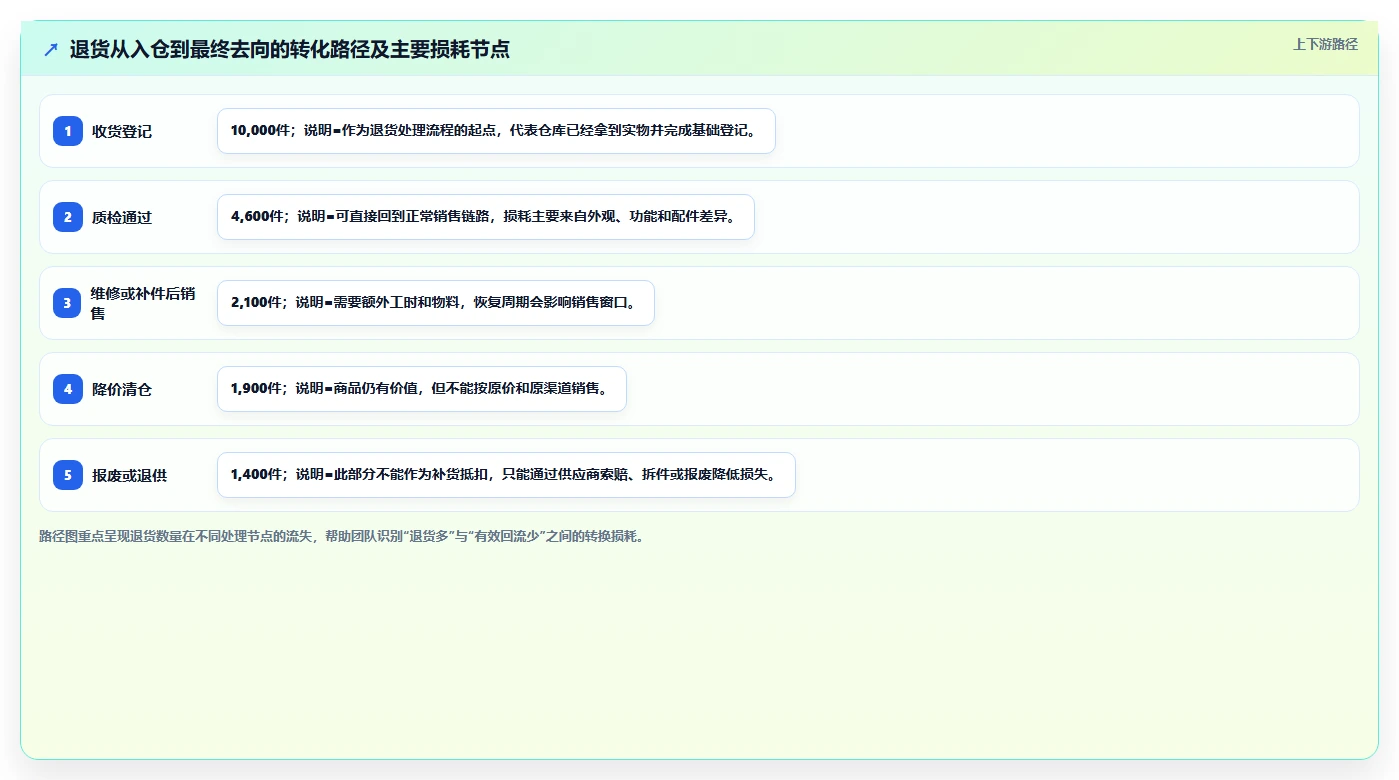Open the 10,000件 description box
The height and width of the screenshot is (780, 1399).
click(x=496, y=131)
